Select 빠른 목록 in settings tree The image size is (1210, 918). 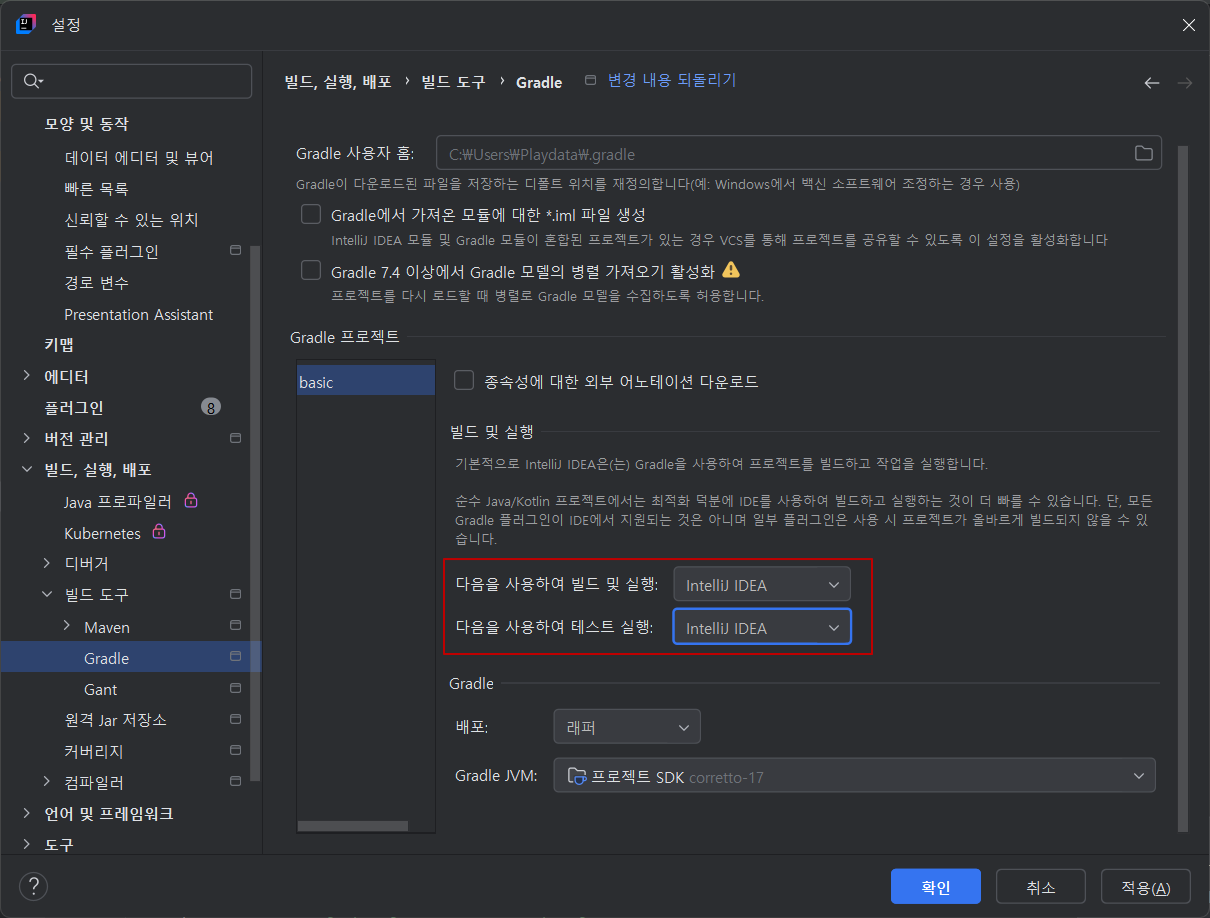[x=96, y=188]
